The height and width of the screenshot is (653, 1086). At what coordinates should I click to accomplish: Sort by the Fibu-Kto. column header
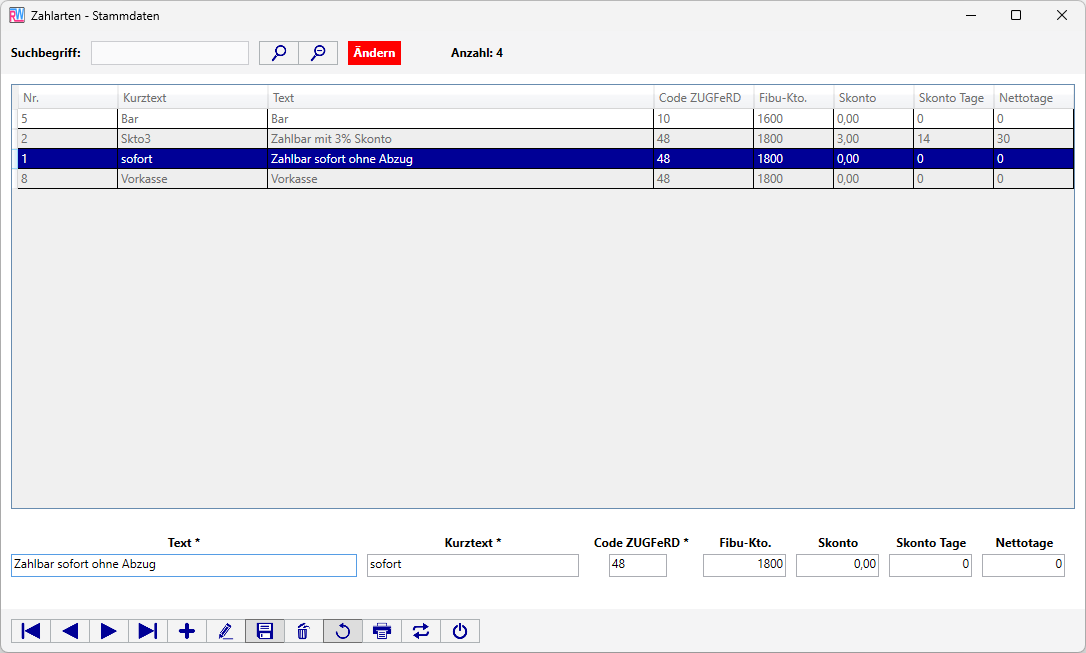coord(794,98)
